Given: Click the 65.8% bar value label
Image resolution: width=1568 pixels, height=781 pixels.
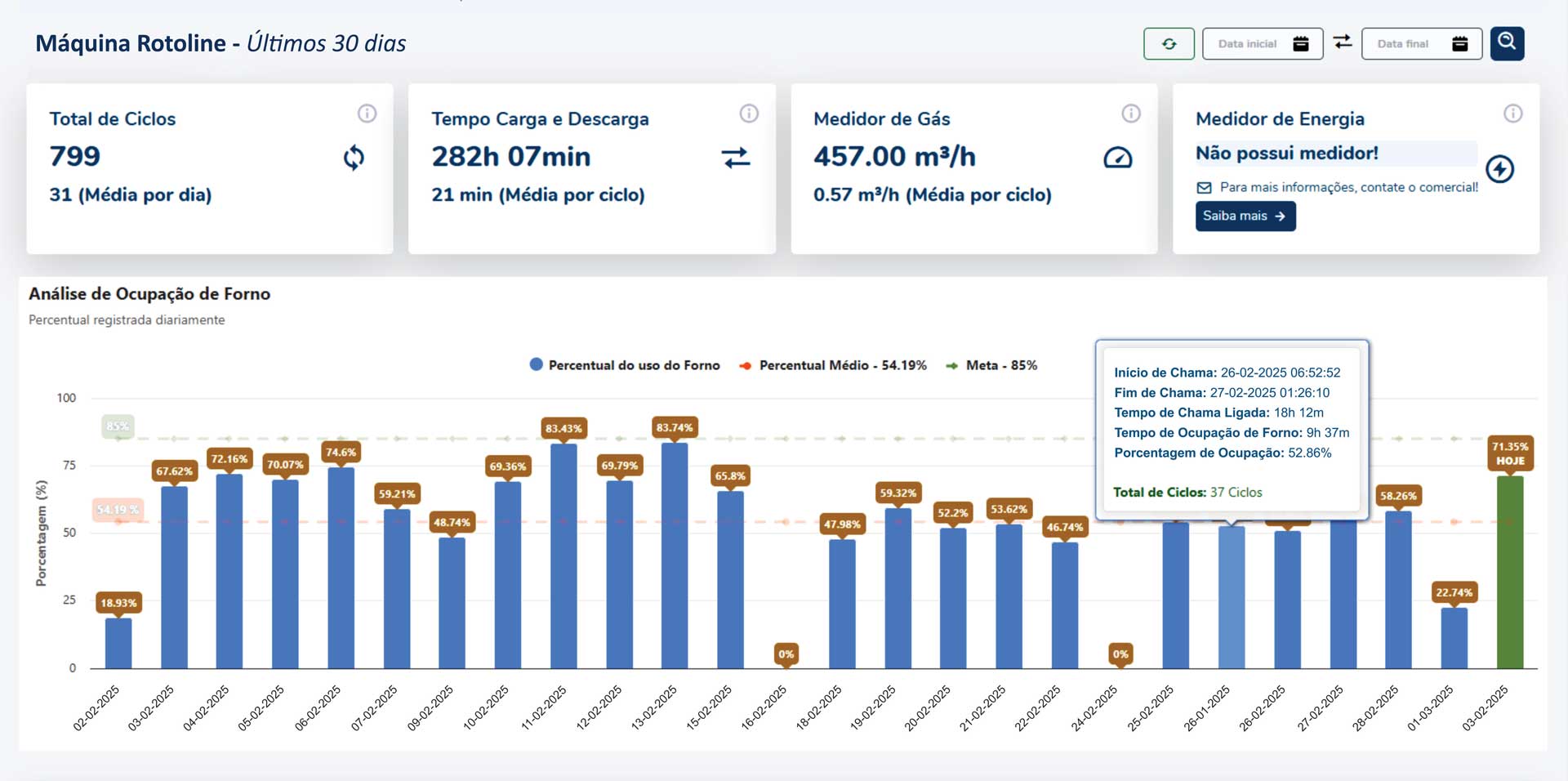Looking at the screenshot, I should [x=730, y=476].
